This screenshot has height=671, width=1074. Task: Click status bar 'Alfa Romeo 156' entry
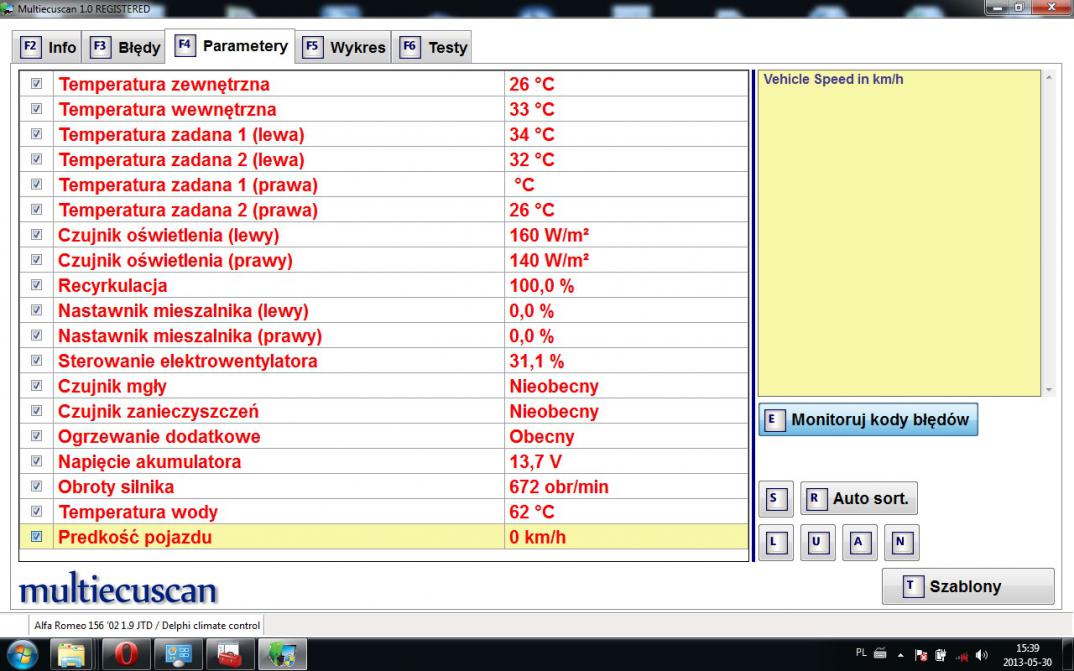tap(147, 625)
